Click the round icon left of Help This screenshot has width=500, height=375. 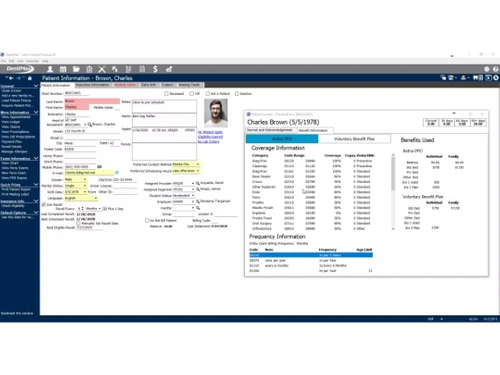coord(487,69)
